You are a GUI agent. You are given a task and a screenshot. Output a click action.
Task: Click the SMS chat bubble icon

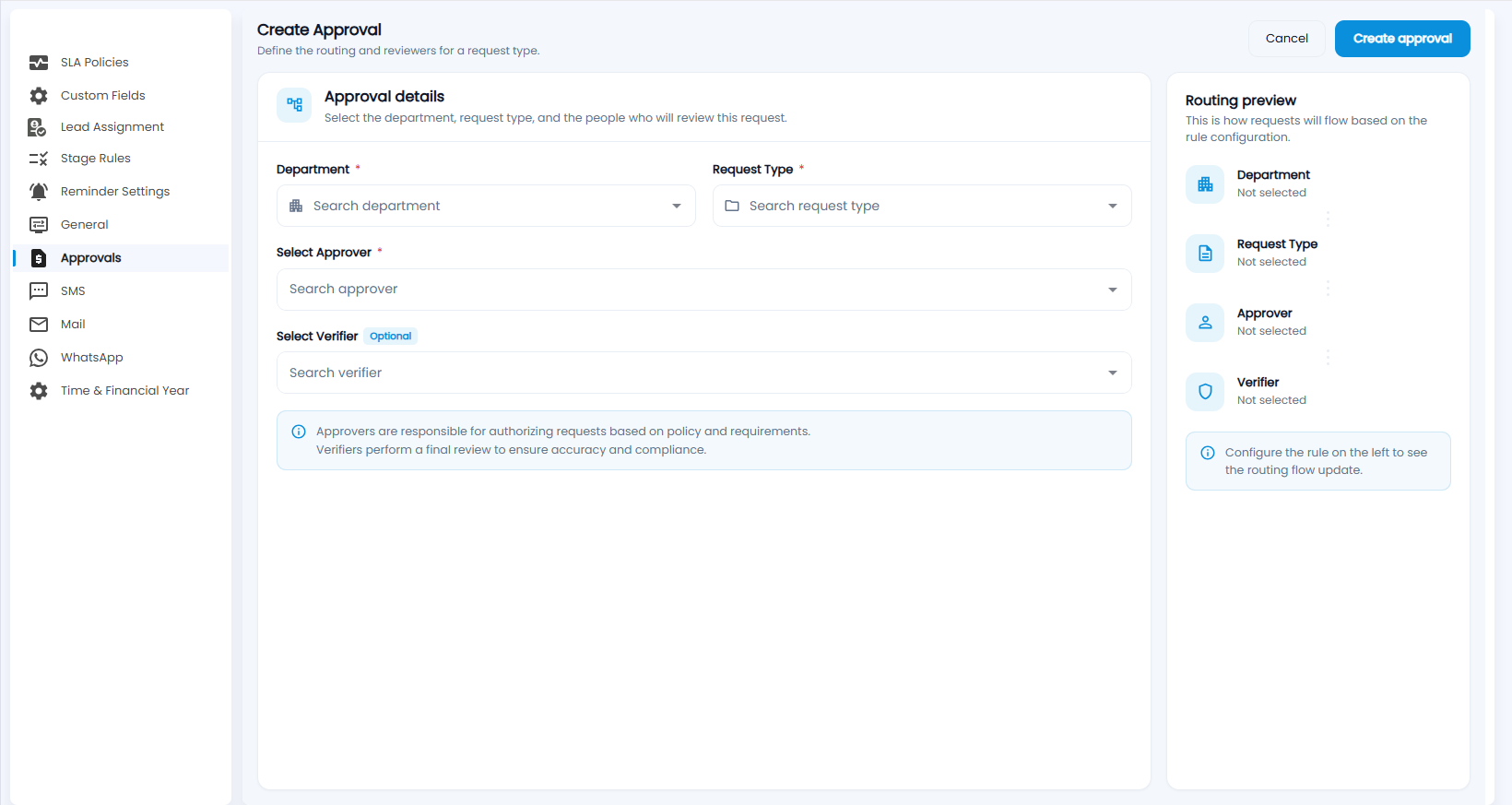[x=39, y=291]
